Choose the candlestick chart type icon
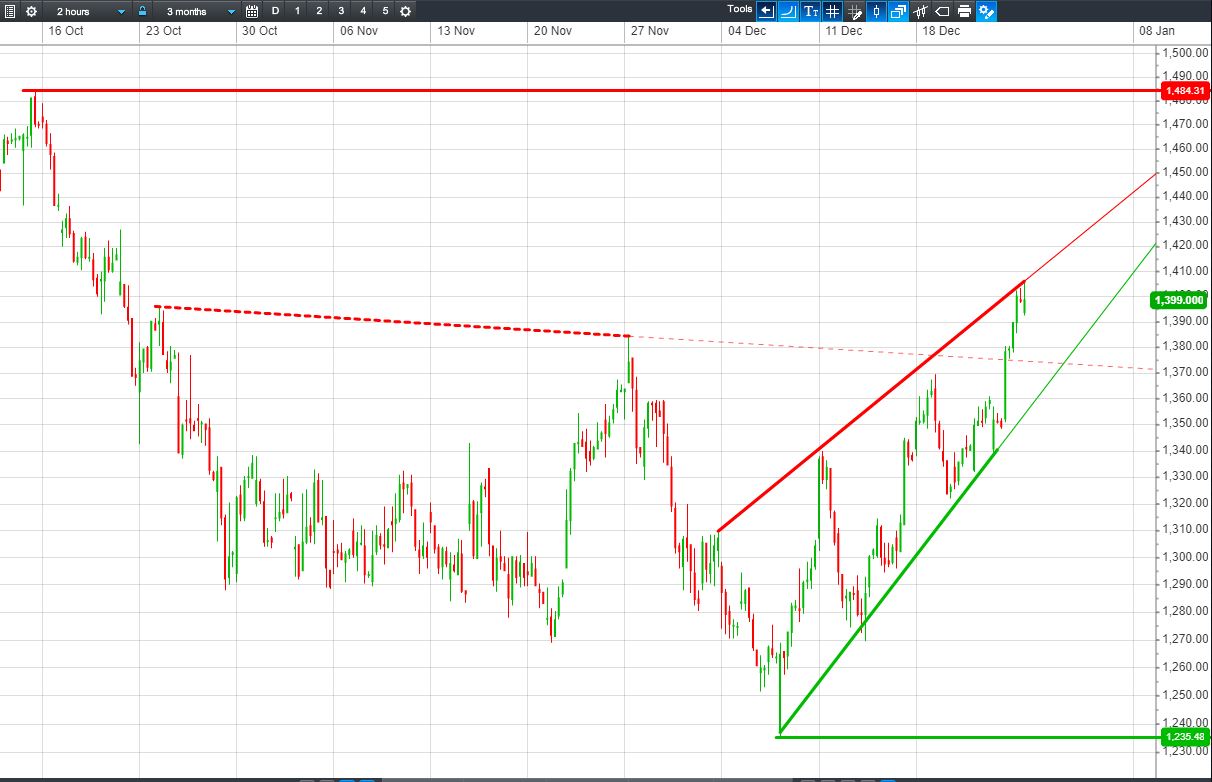Screen dimensions: 1212x782 (876, 11)
